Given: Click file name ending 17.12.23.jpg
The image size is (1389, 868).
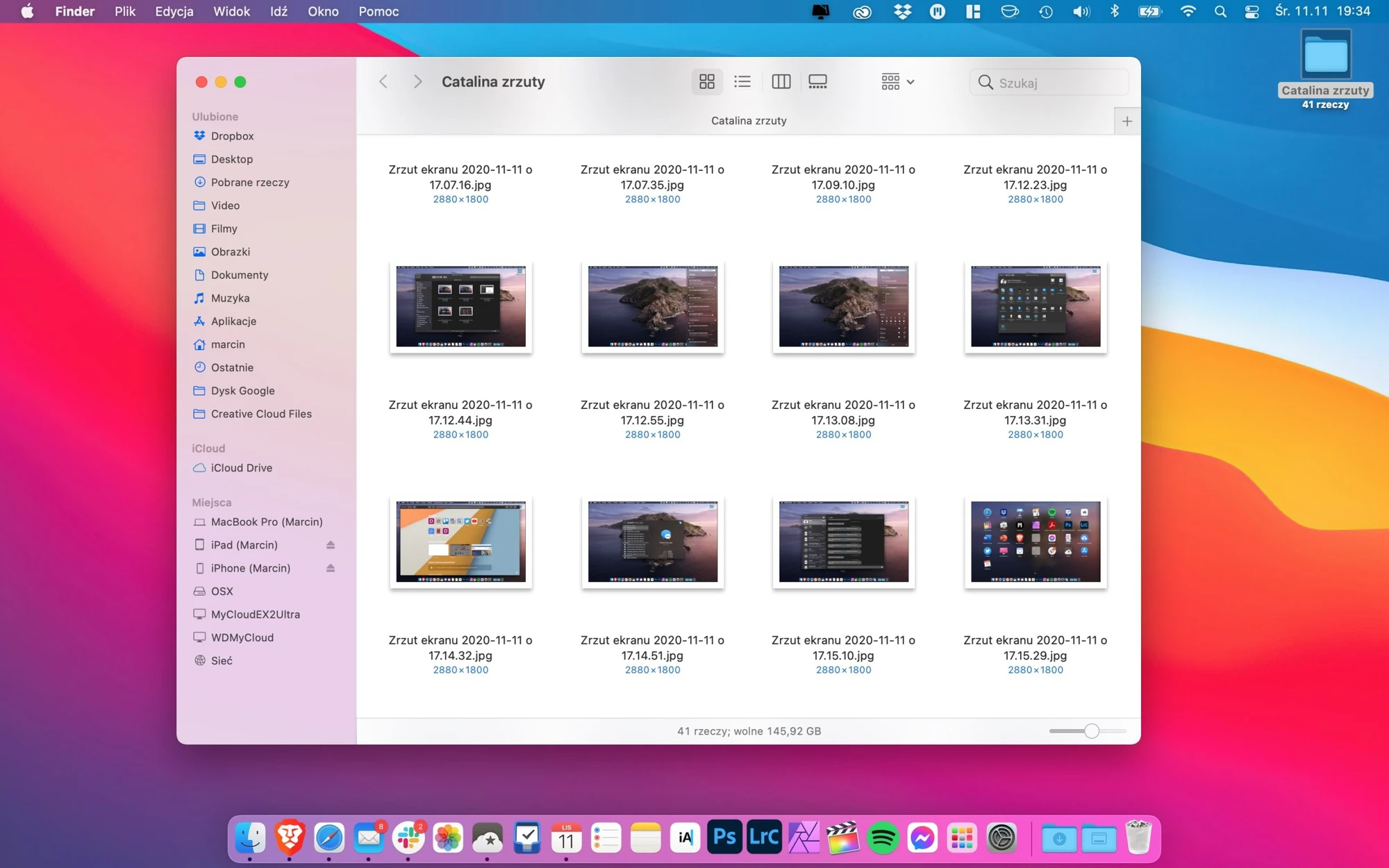Looking at the screenshot, I should pyautogui.click(x=1035, y=177).
